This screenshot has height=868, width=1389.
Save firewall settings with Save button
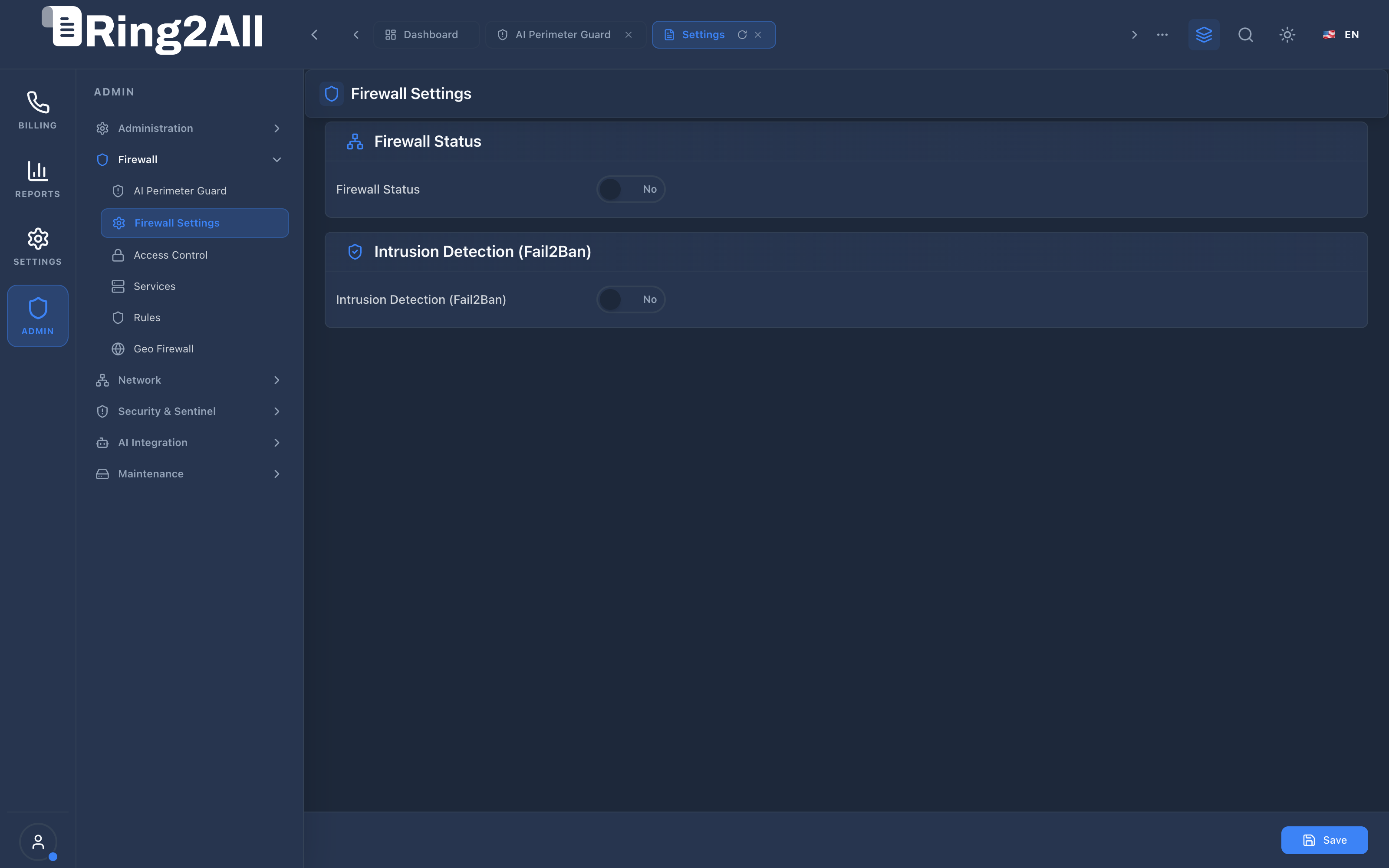pyautogui.click(x=1324, y=840)
